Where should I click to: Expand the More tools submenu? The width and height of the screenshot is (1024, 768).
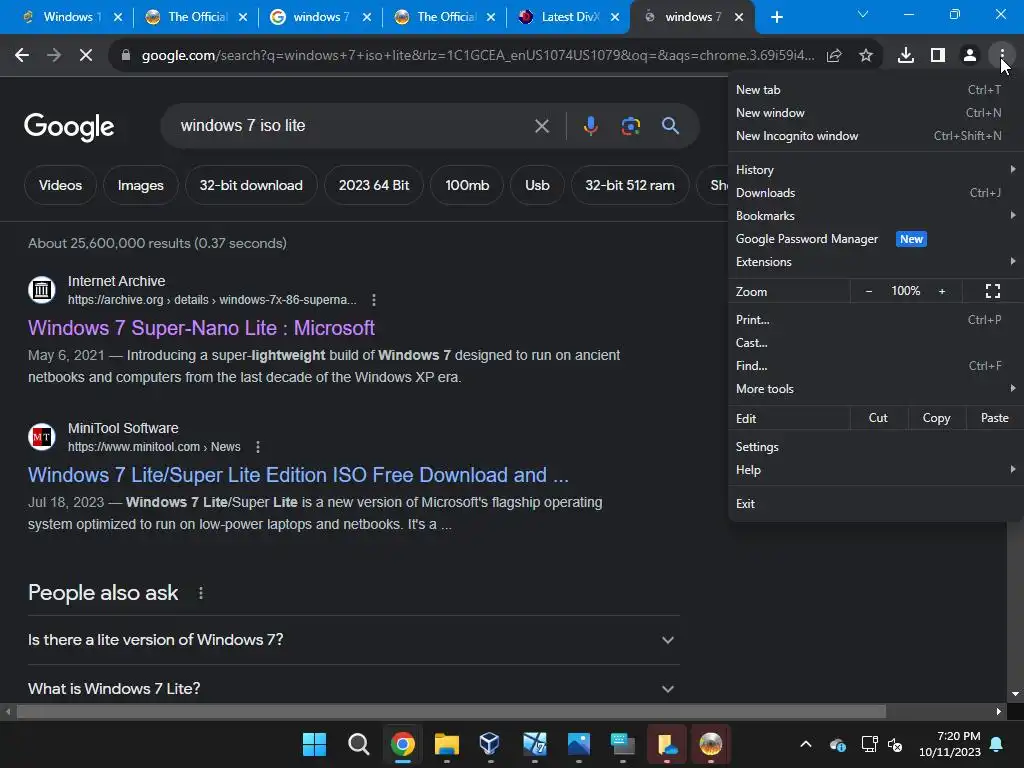coord(875,389)
